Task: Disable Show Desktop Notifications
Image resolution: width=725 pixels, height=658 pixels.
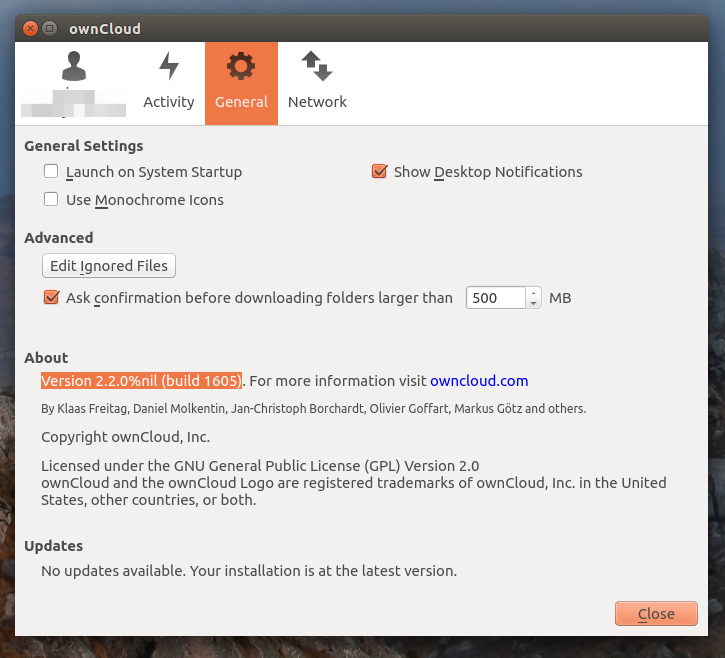Action: (379, 172)
